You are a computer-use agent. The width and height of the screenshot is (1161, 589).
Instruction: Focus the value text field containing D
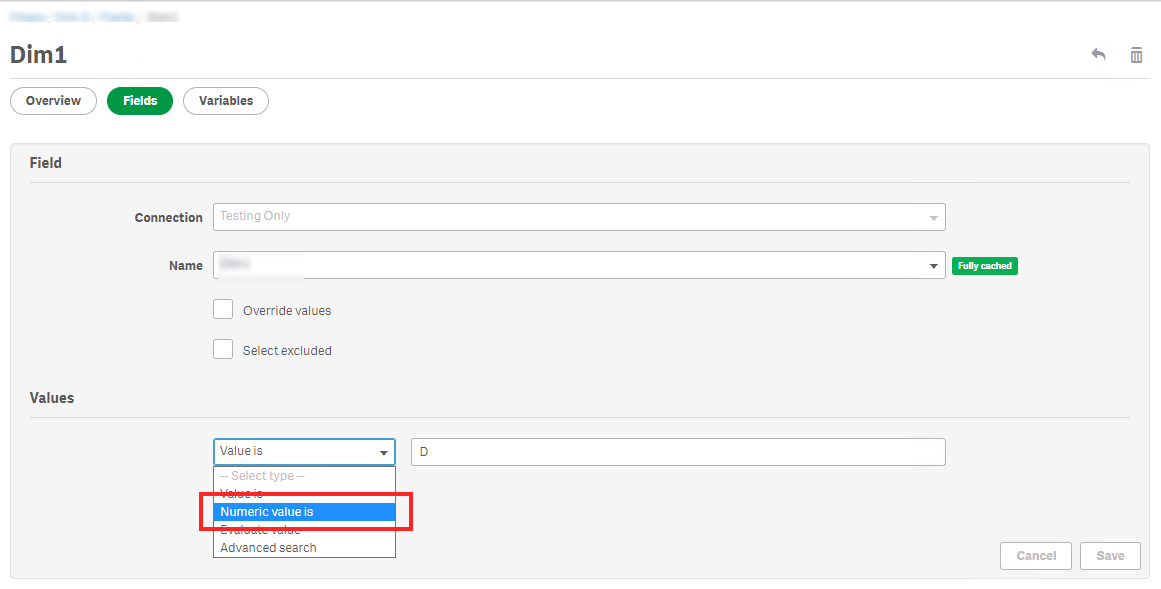tap(678, 452)
